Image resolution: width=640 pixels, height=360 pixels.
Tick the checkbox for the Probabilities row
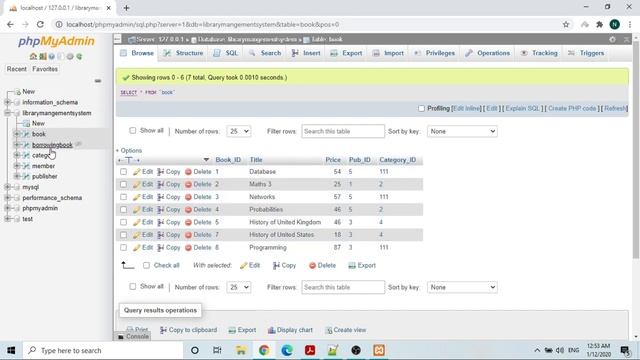(x=123, y=210)
